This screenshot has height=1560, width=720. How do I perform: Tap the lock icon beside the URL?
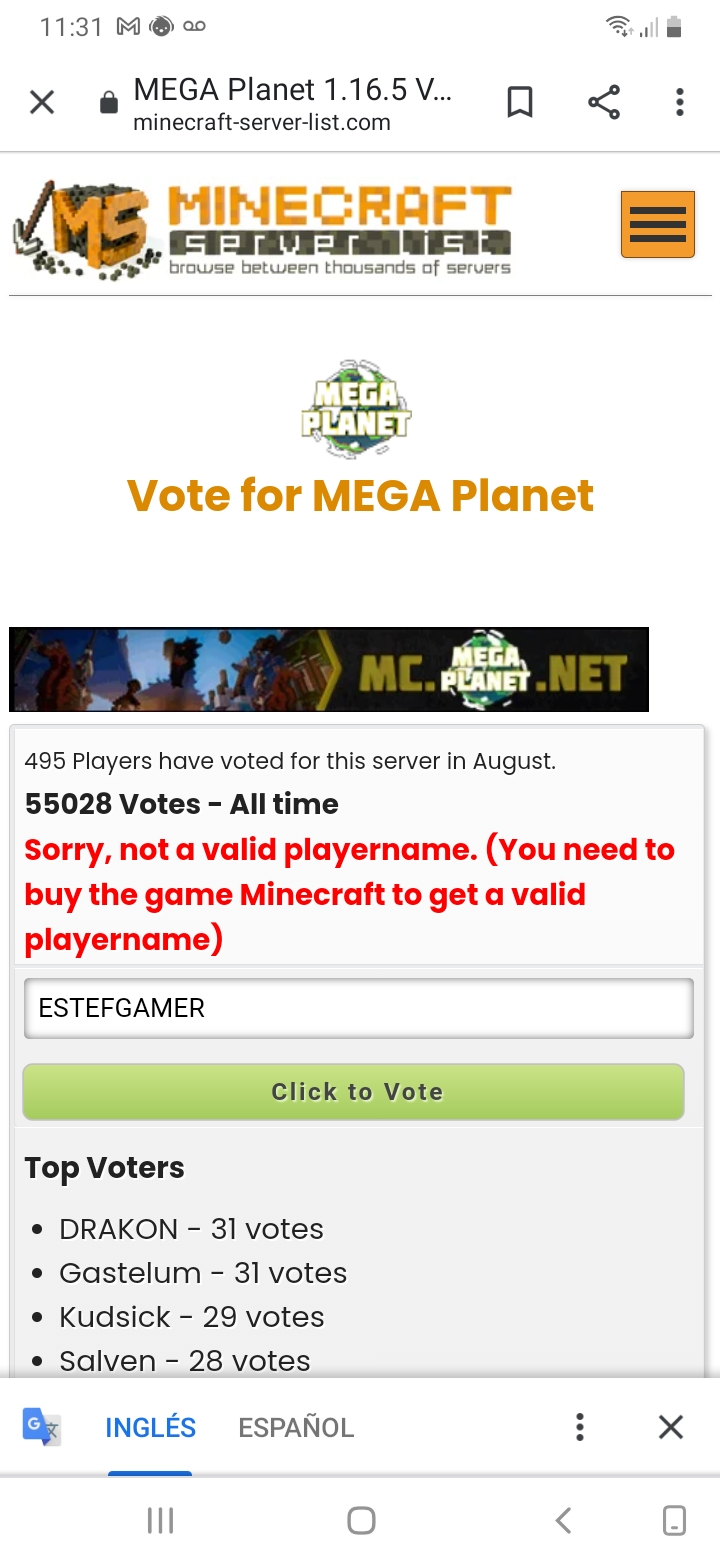click(x=109, y=104)
